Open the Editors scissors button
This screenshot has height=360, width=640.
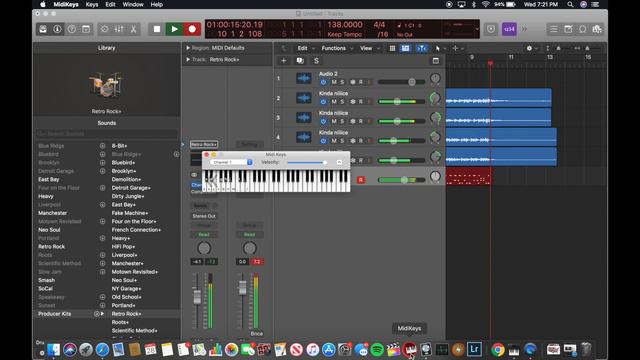pyautogui.click(x=133, y=29)
